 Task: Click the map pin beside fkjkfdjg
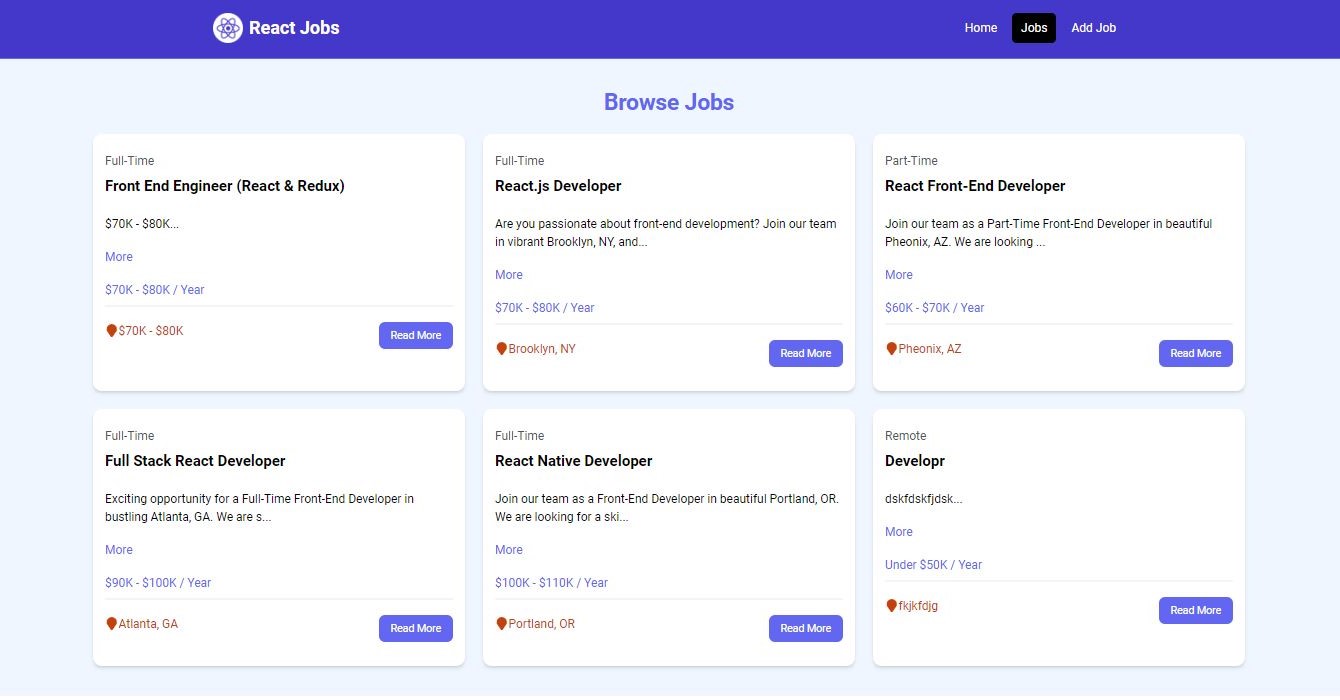point(891,606)
